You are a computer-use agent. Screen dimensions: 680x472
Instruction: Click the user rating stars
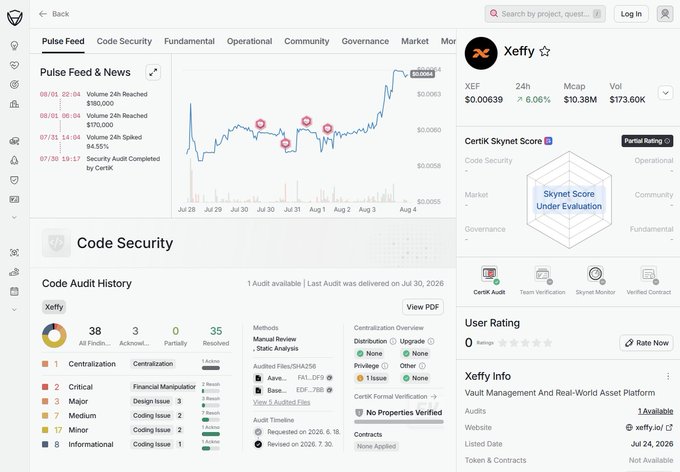tap(525, 343)
